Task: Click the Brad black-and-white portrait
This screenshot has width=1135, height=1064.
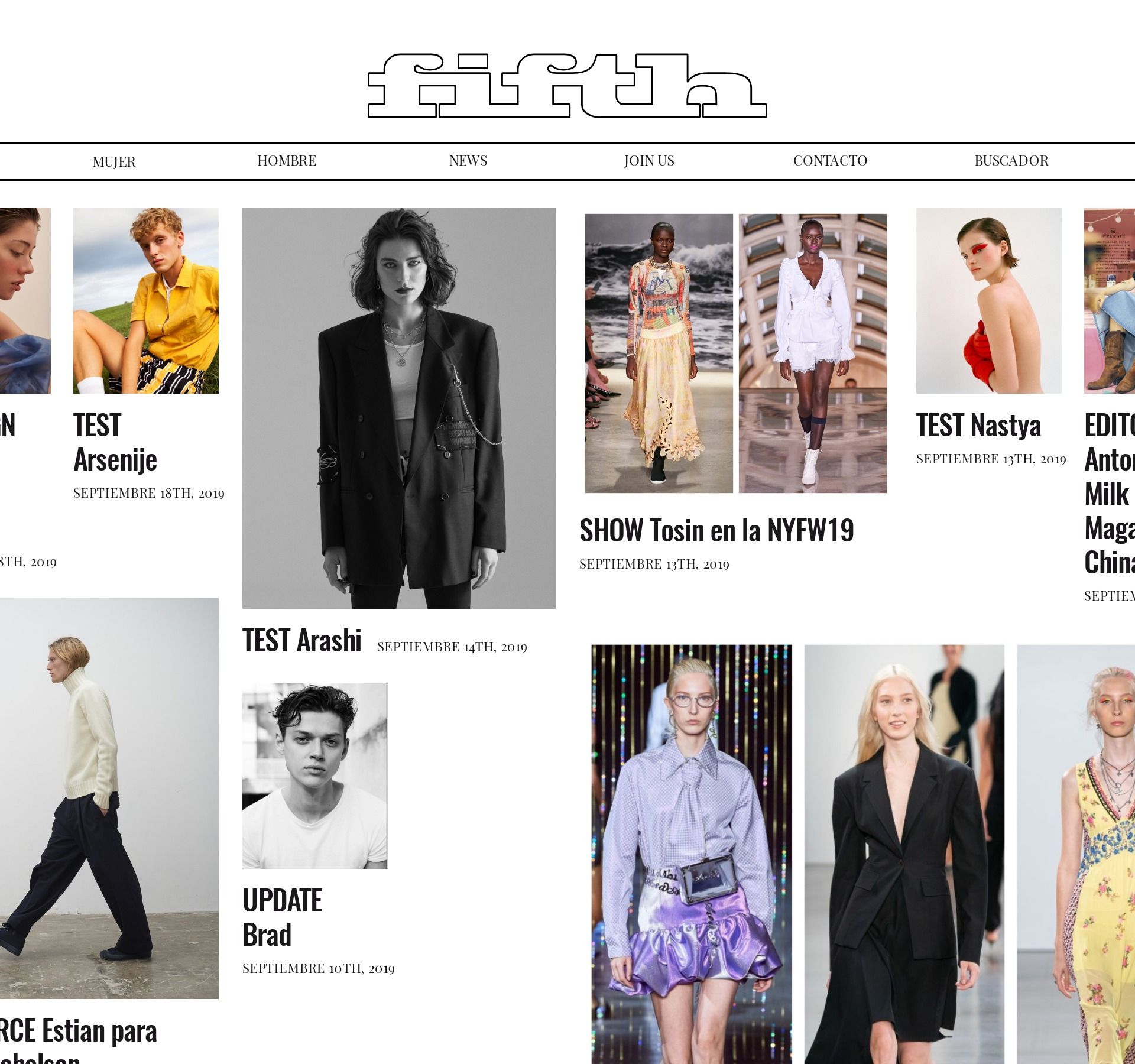Action: 314,776
